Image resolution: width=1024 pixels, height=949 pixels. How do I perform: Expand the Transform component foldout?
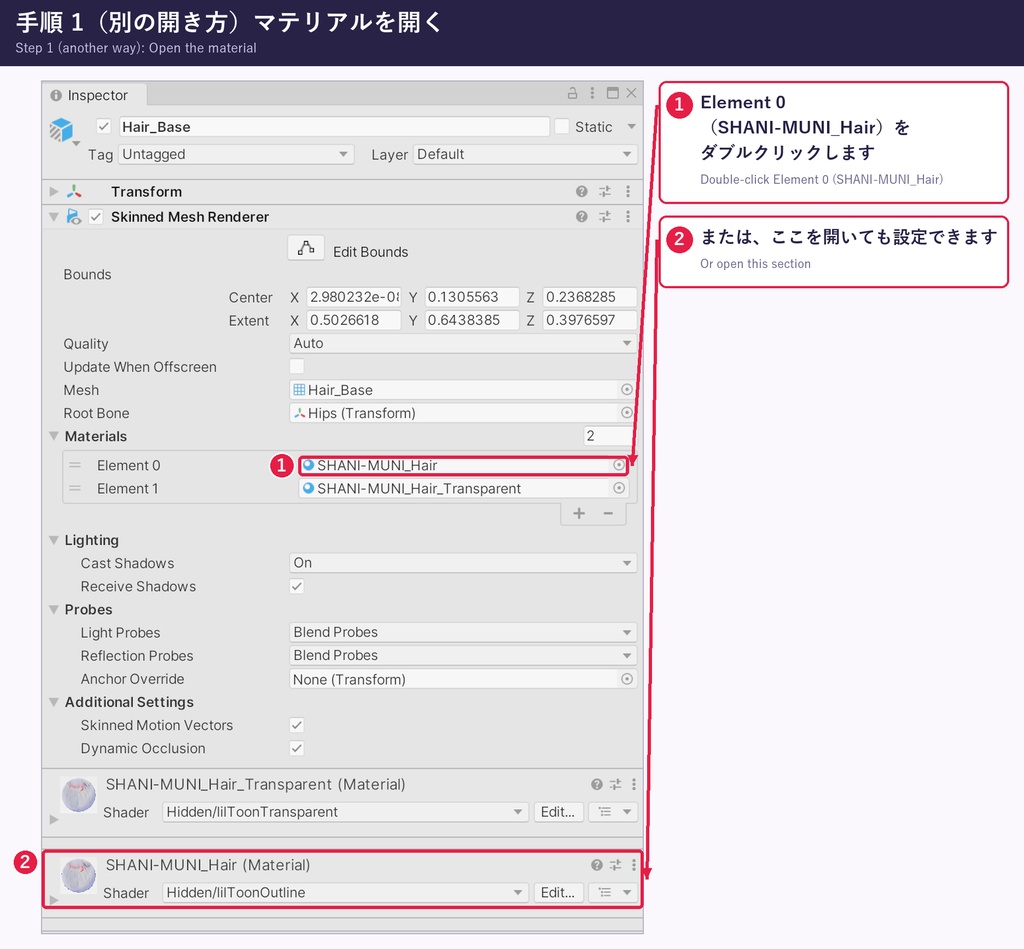pos(54,191)
